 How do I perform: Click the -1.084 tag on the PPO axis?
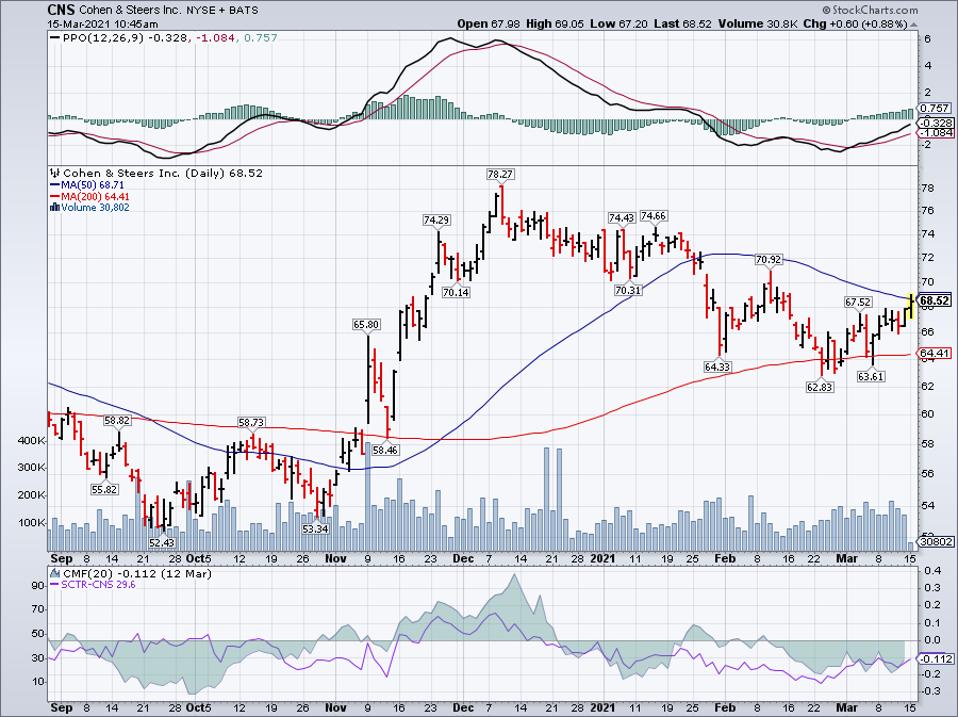(935, 133)
